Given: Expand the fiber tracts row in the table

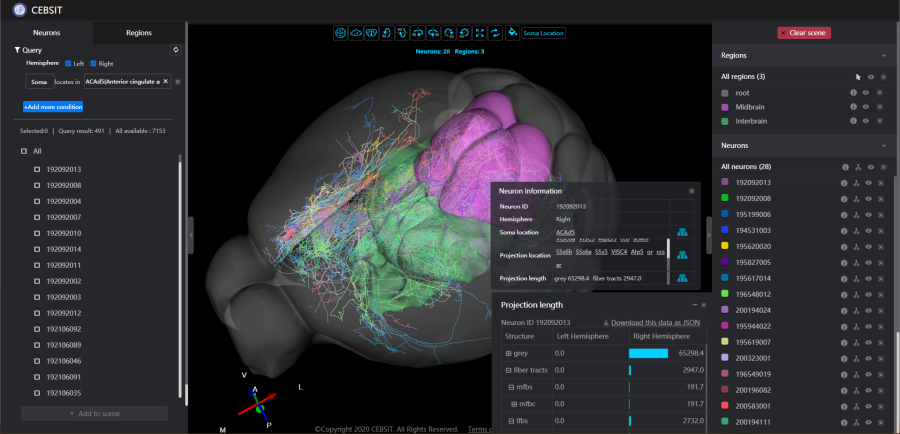Looking at the screenshot, I should pyautogui.click(x=508, y=370).
